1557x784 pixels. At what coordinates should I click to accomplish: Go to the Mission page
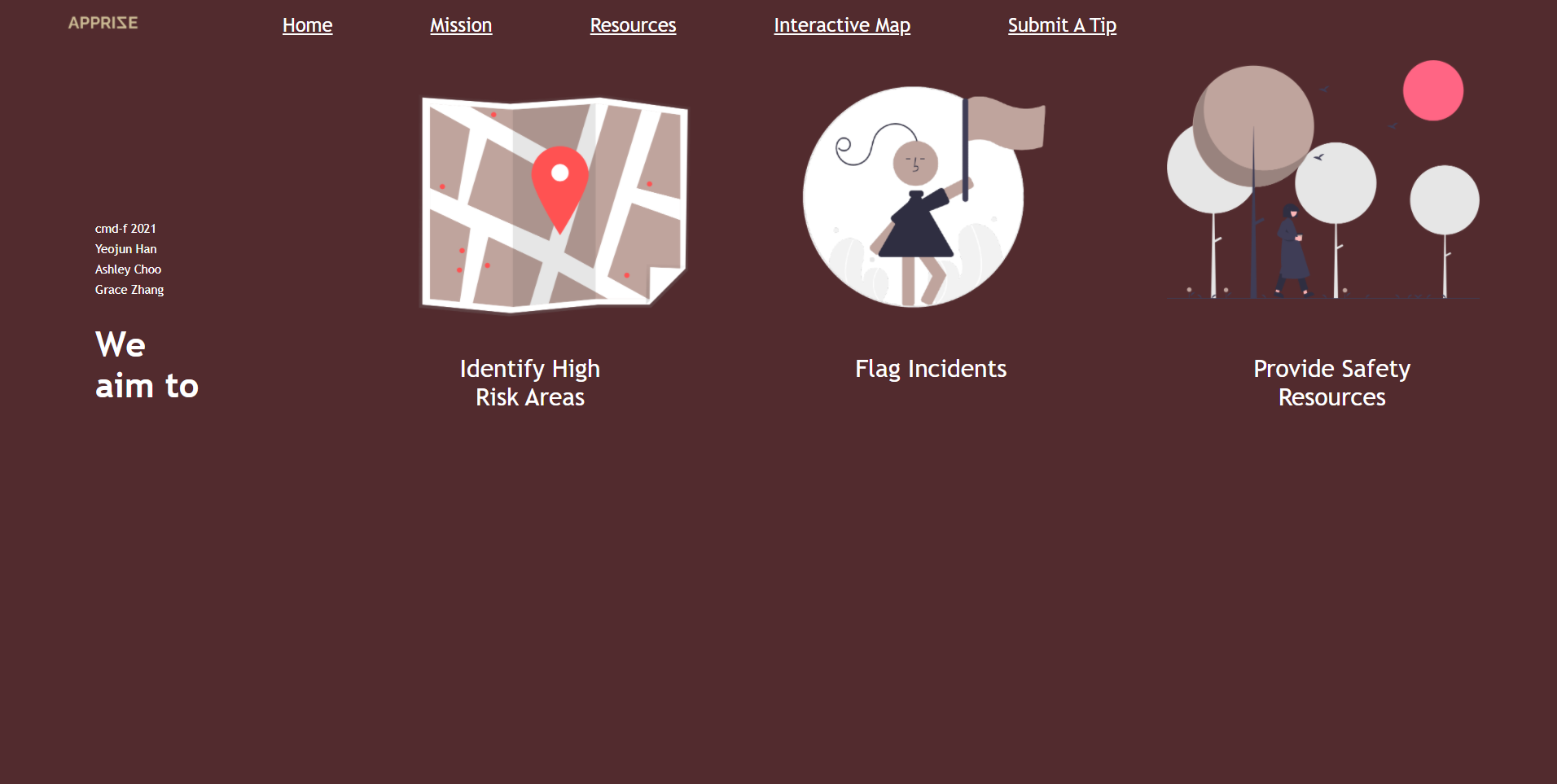click(461, 25)
